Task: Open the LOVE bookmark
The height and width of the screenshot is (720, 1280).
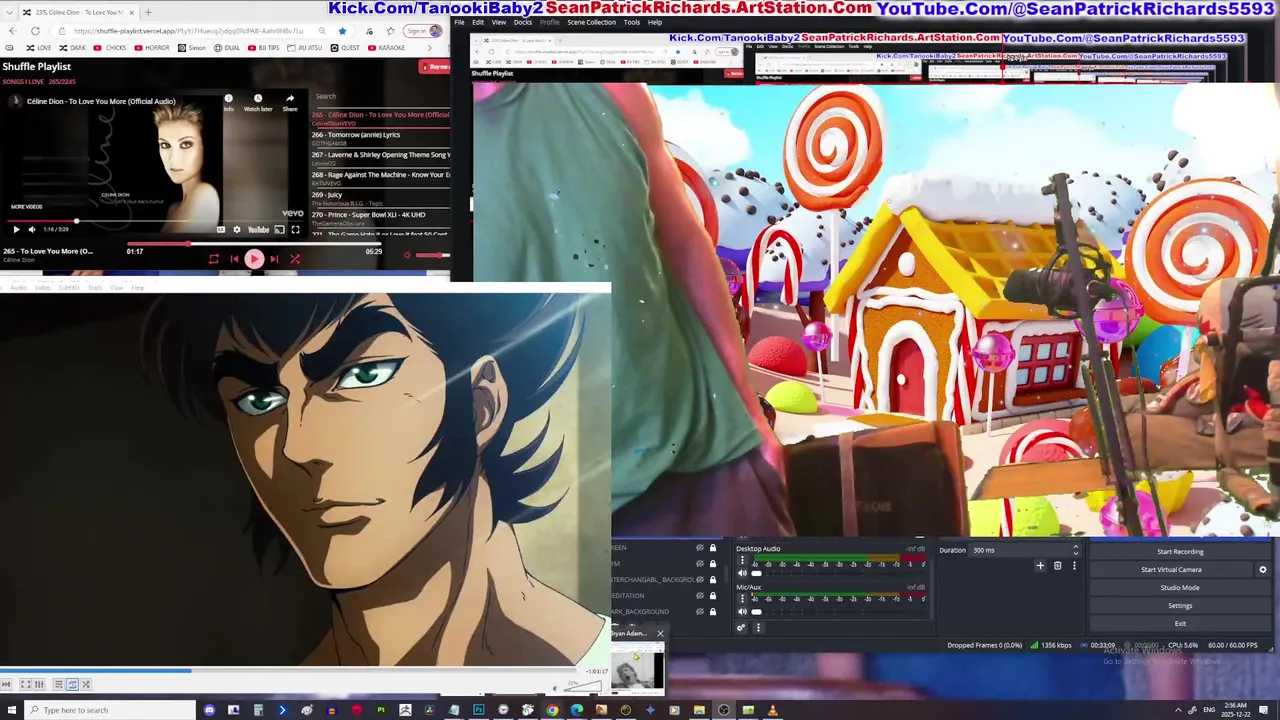Action: (39, 48)
